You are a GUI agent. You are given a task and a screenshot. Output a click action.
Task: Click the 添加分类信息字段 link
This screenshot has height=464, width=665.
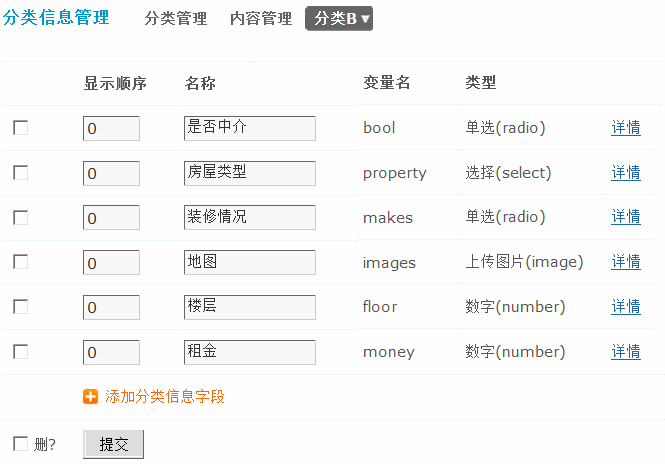click(x=165, y=397)
